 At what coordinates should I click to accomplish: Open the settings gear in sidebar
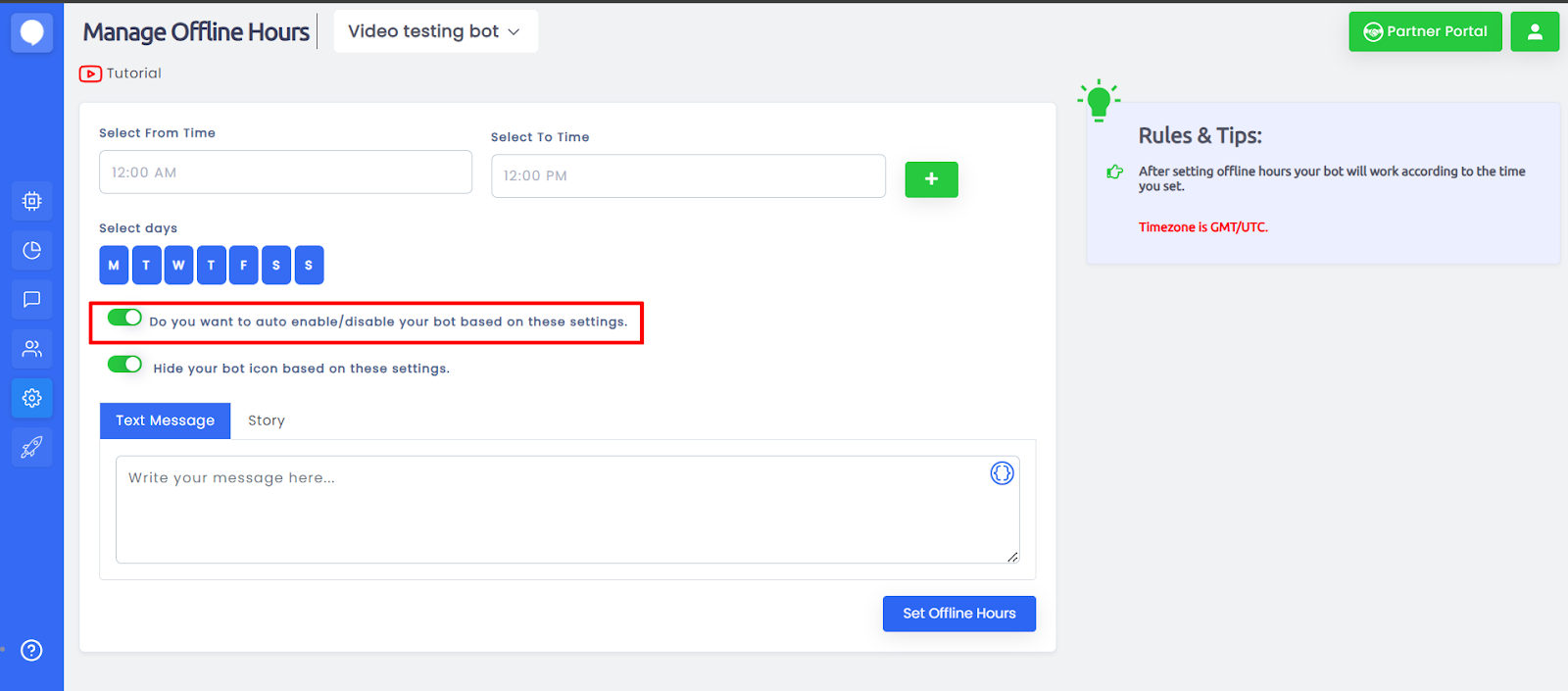(x=31, y=398)
